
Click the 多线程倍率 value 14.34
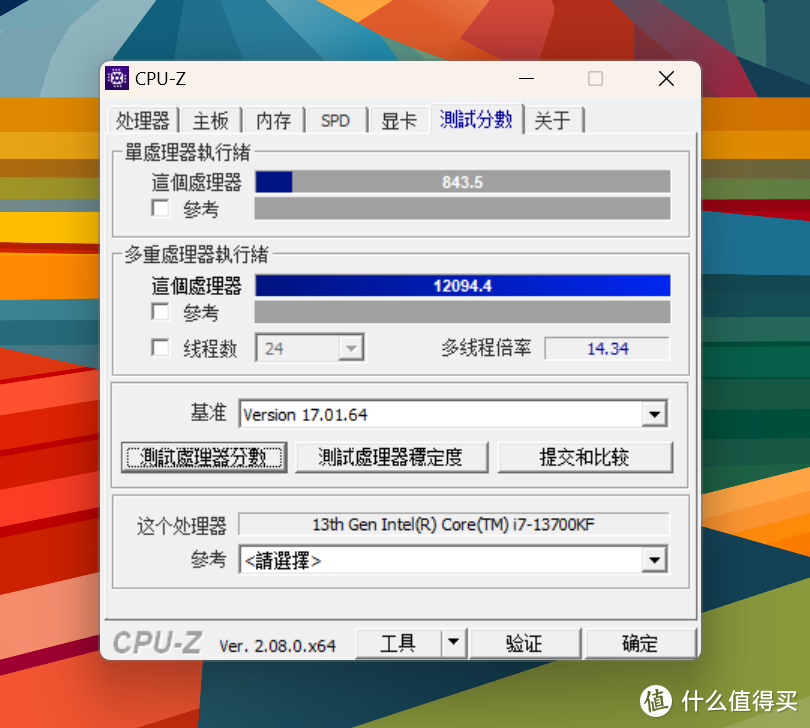coord(608,348)
